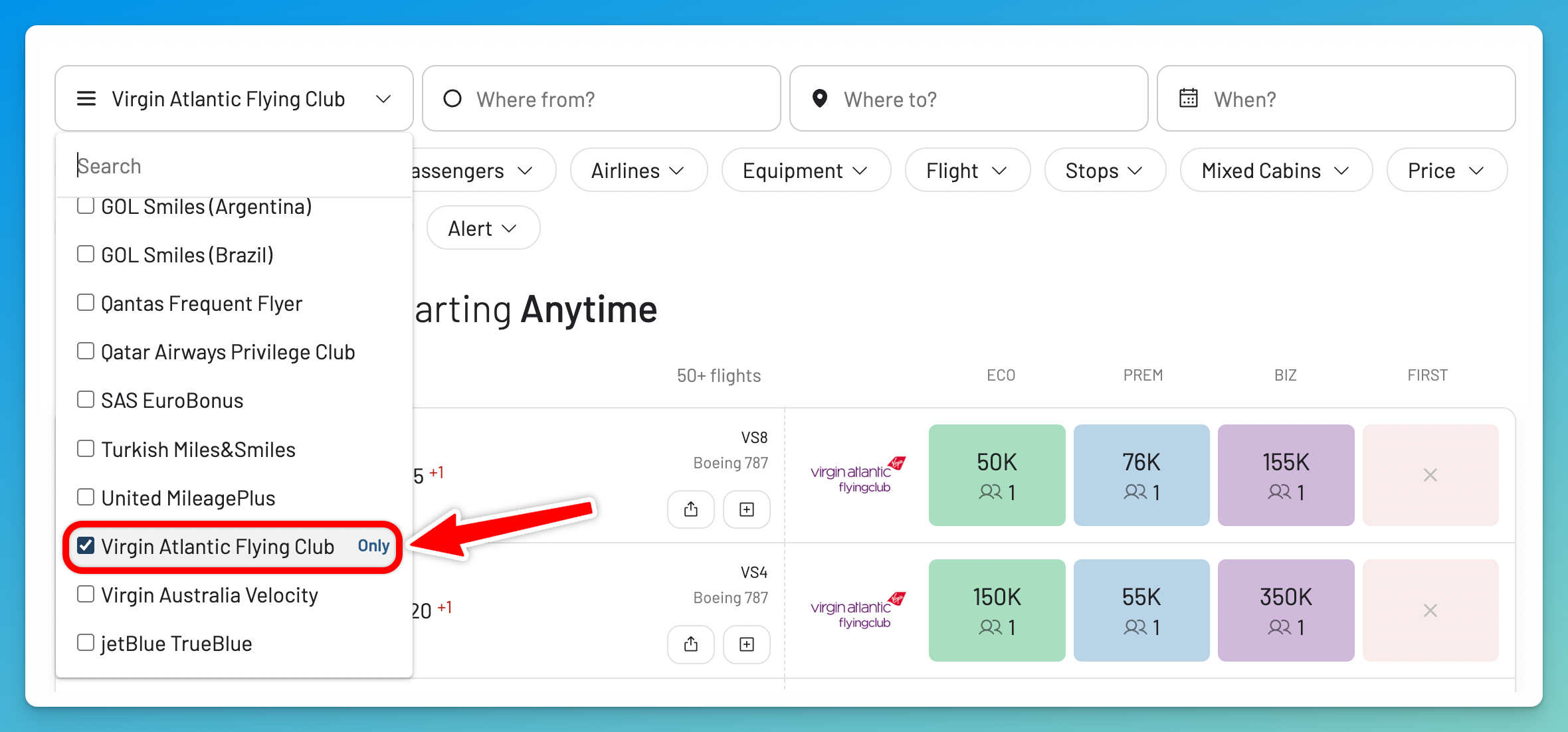
Task: Select VS4 business 350K fare
Action: pos(1286,610)
